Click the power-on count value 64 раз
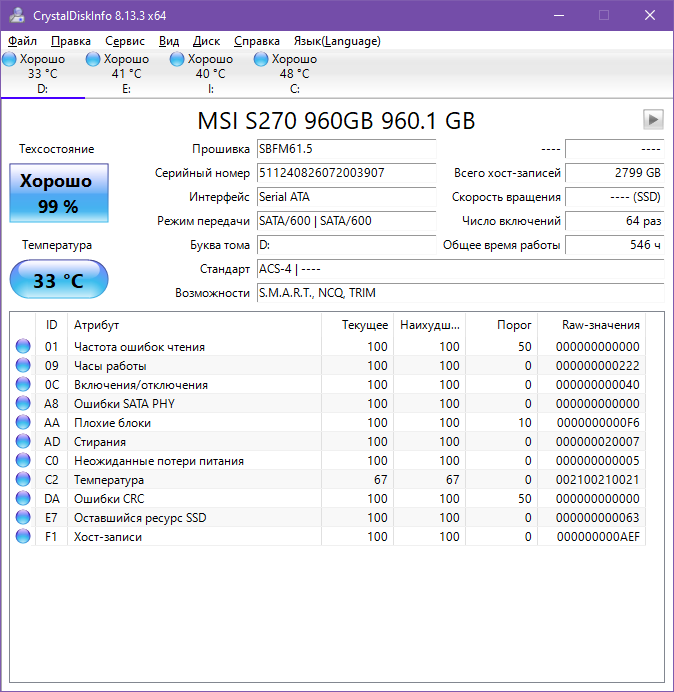Image resolution: width=674 pixels, height=692 pixels. coord(614,221)
